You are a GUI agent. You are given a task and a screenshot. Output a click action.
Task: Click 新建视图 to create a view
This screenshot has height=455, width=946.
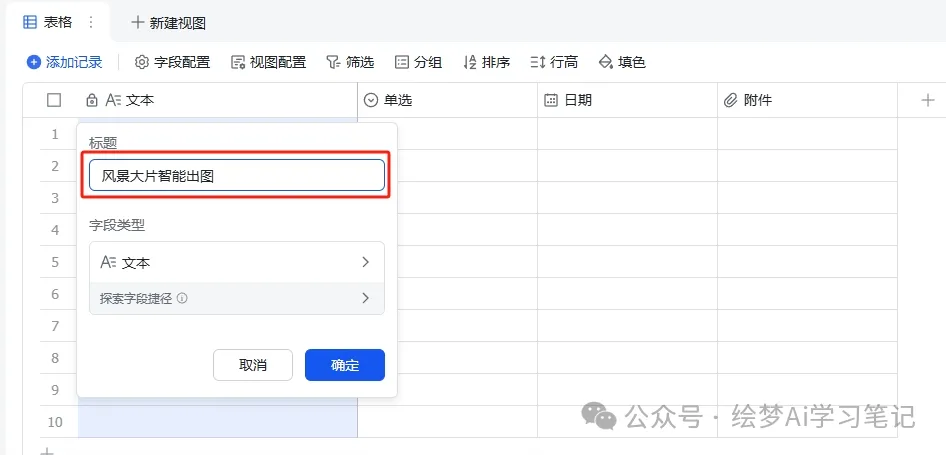click(169, 23)
